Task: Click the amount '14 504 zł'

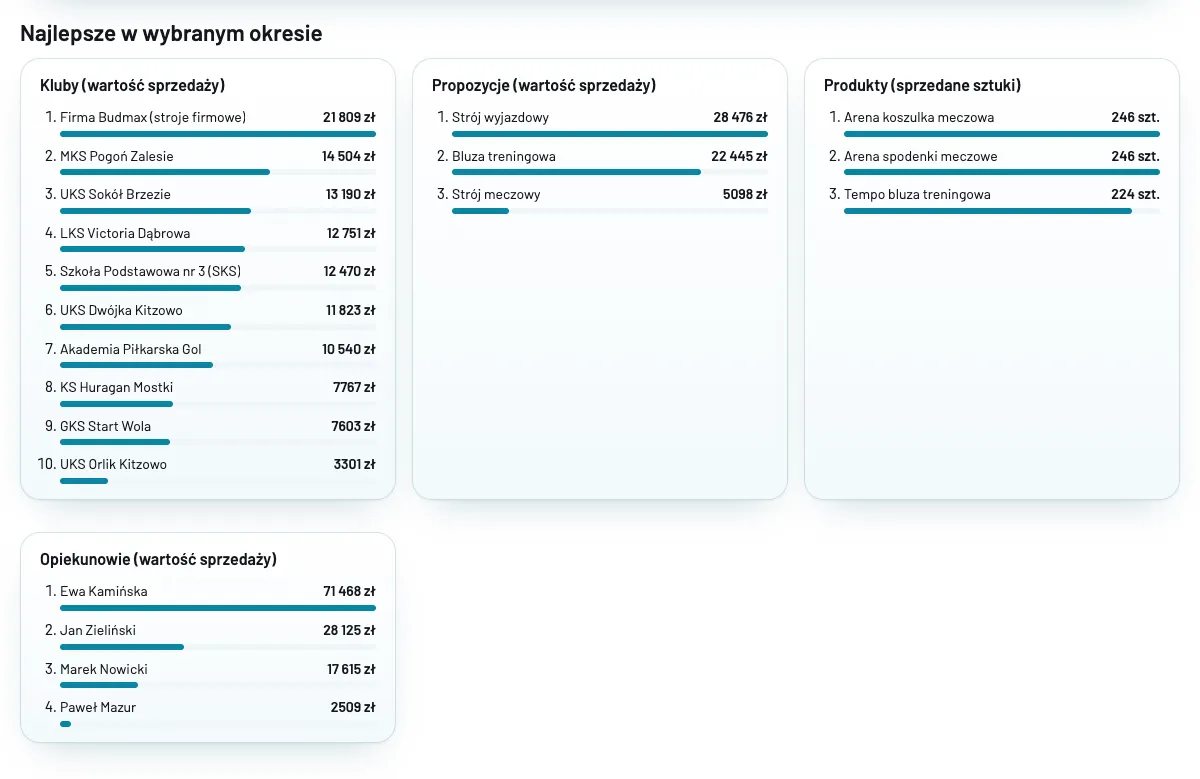Action: pos(349,156)
